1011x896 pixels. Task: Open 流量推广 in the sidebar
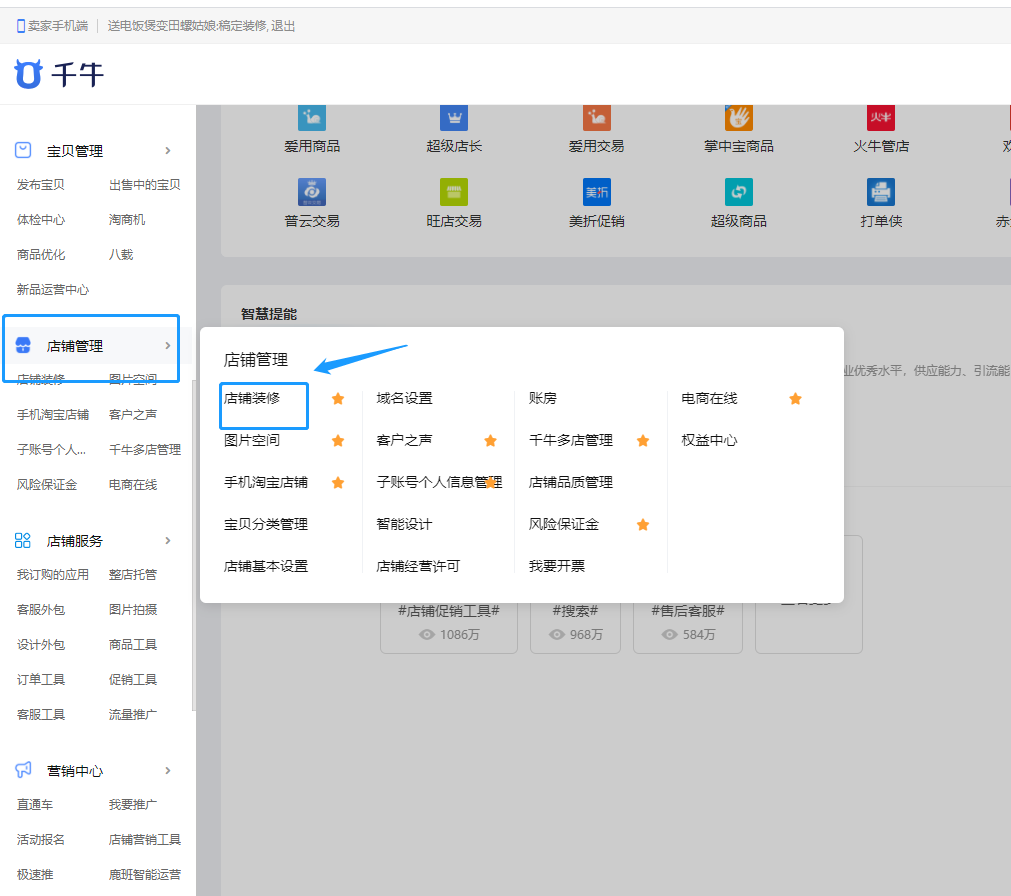tap(133, 714)
